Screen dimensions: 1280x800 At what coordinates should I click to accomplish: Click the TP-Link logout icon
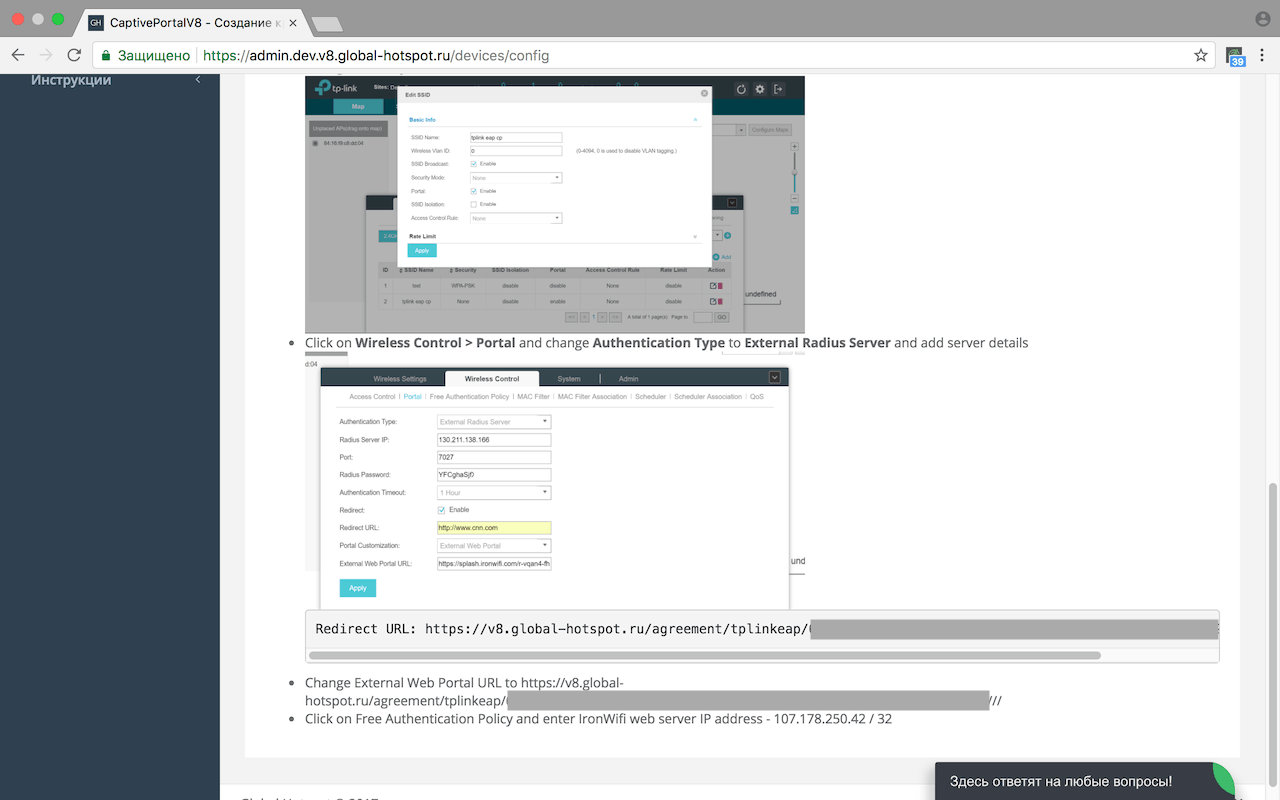[779, 89]
